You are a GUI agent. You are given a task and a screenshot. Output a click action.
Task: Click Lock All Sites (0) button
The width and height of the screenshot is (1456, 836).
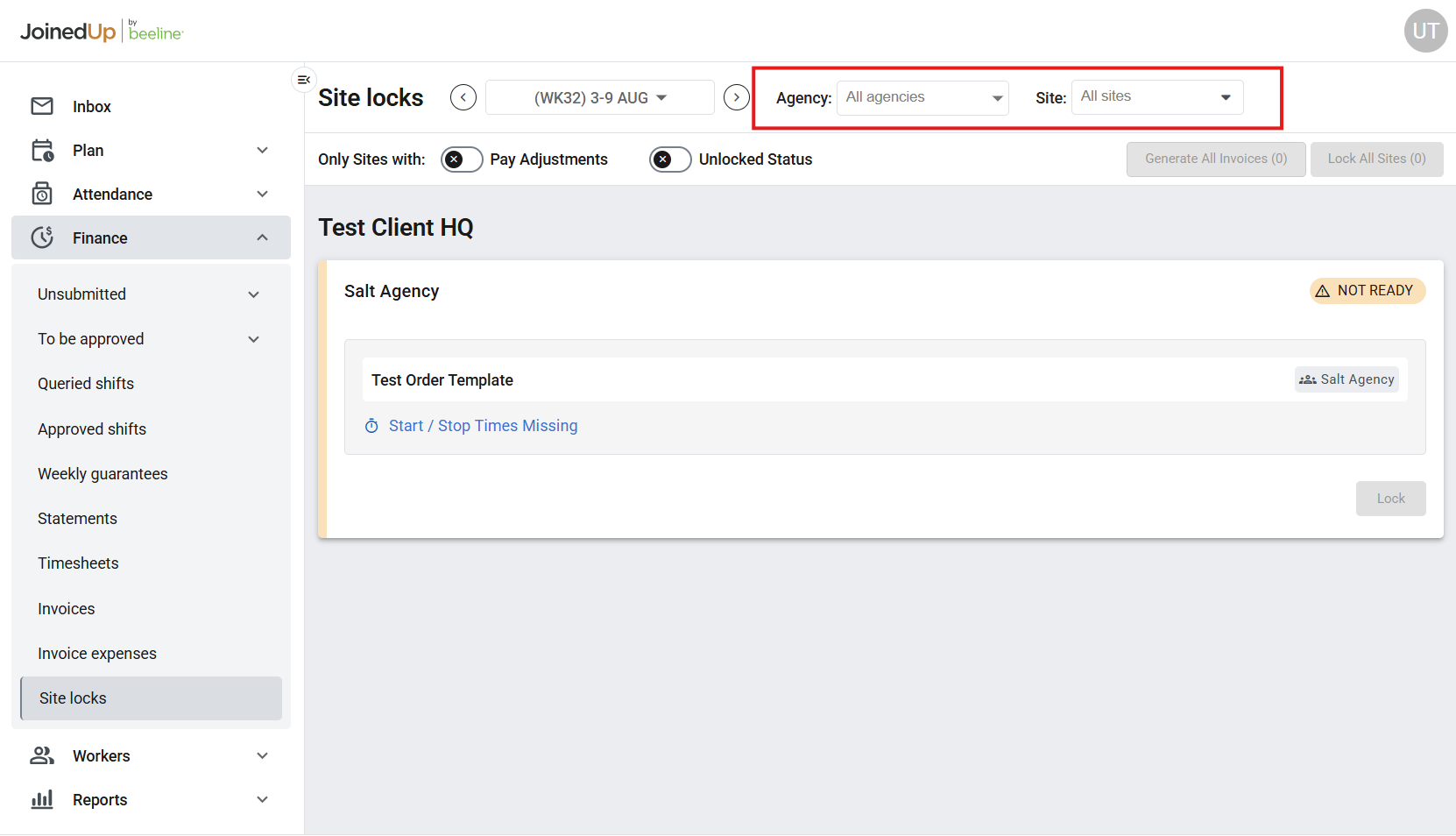tap(1377, 159)
